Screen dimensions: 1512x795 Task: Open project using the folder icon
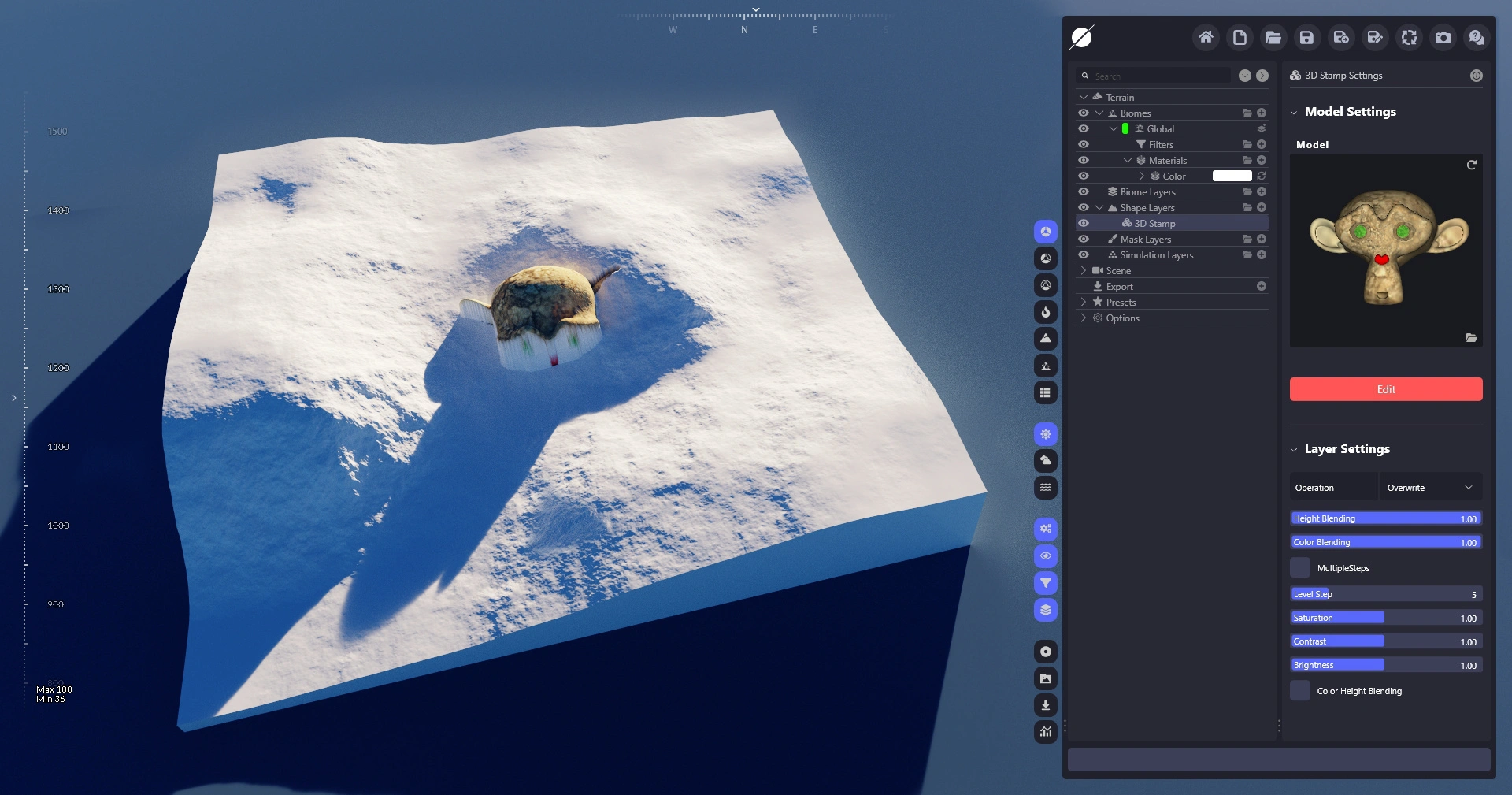(x=1273, y=37)
